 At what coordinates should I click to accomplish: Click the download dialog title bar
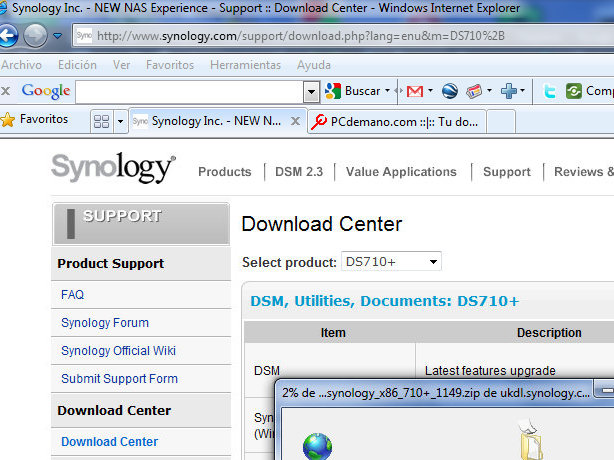(x=435, y=393)
